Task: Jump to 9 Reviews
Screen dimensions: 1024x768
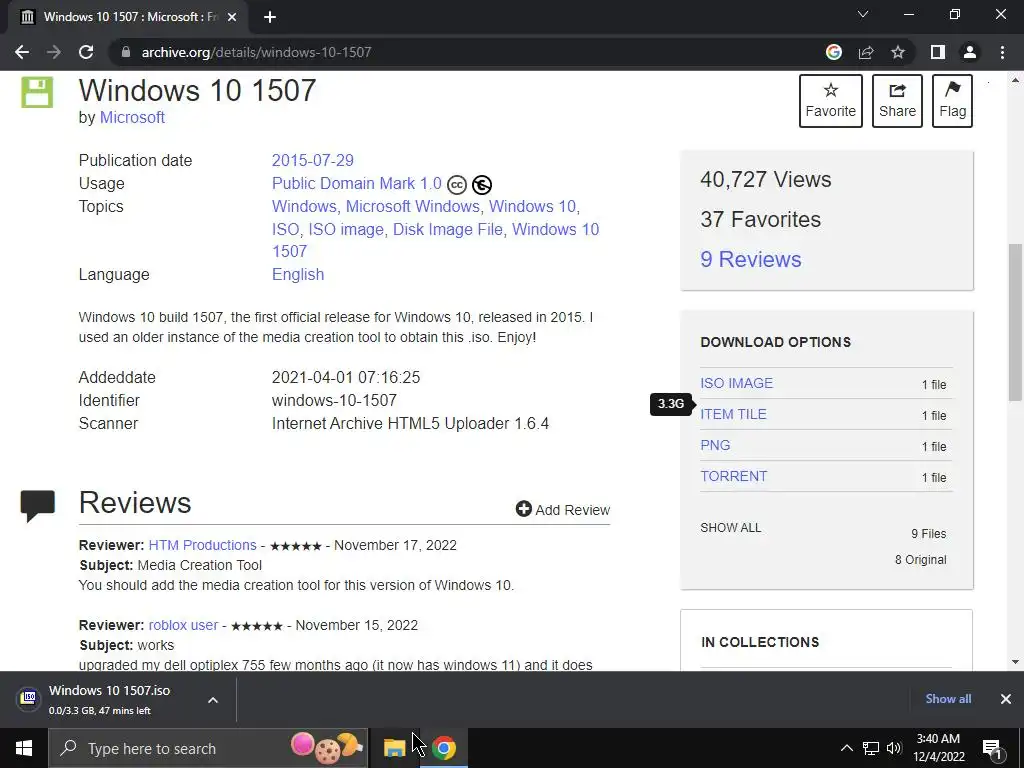Action: point(750,259)
